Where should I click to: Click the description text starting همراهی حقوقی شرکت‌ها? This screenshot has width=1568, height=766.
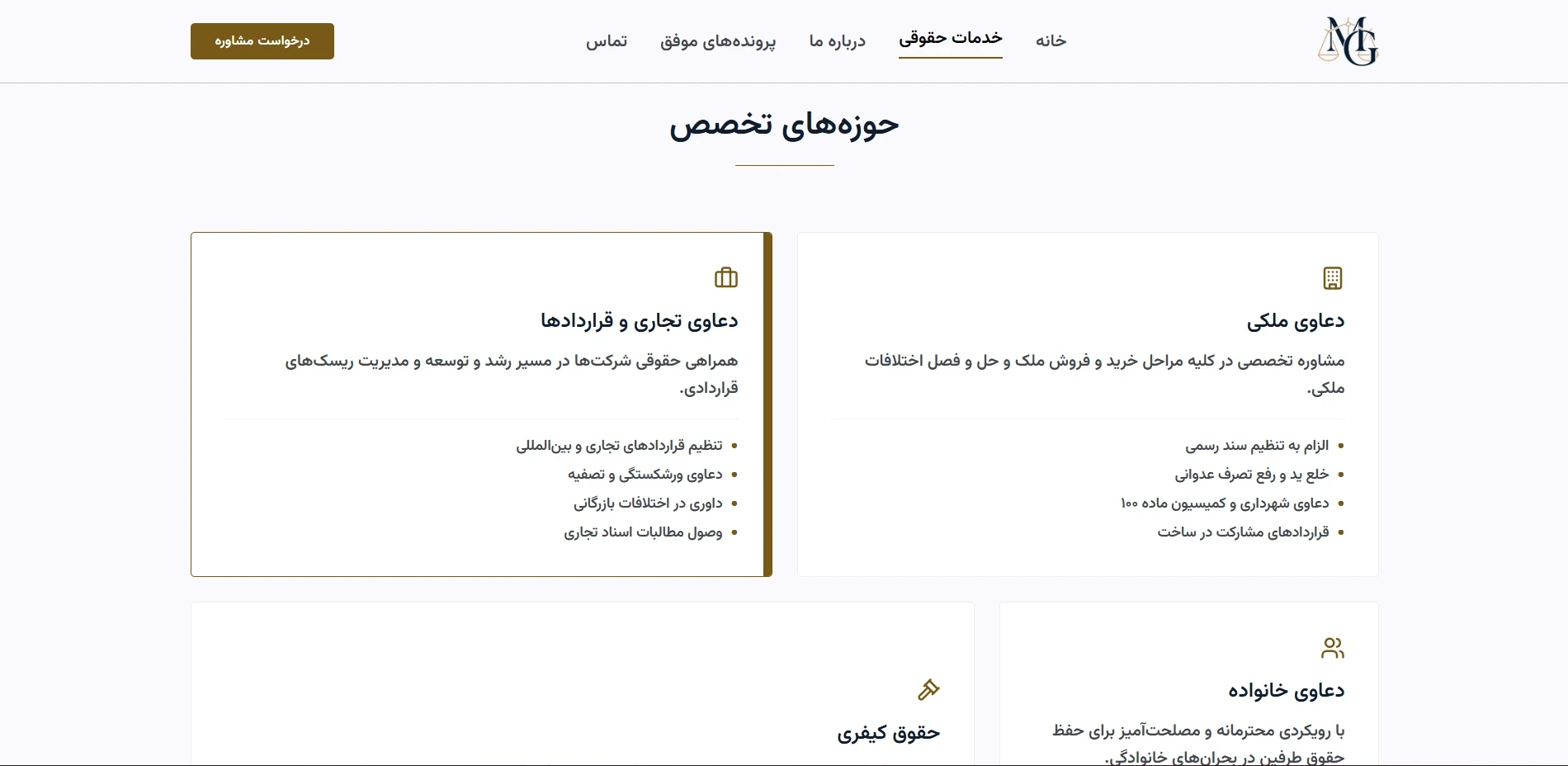[x=512, y=374]
